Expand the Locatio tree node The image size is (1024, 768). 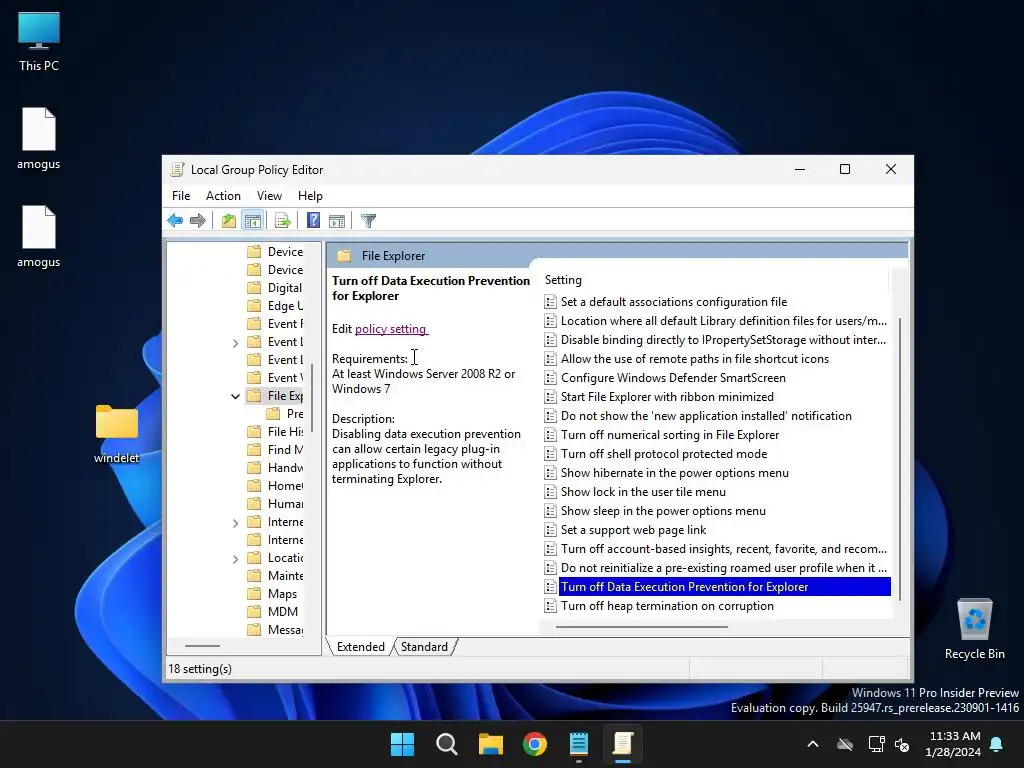point(235,559)
